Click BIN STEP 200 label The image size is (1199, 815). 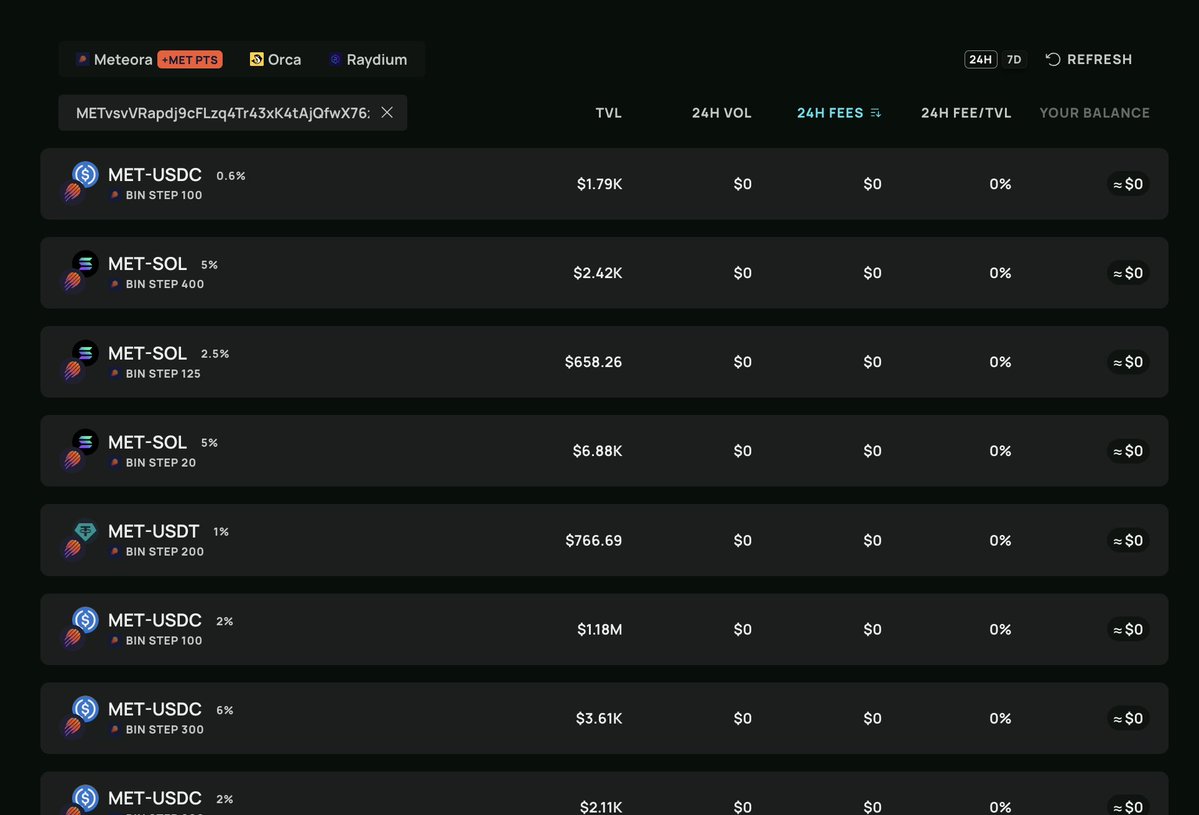point(164,552)
